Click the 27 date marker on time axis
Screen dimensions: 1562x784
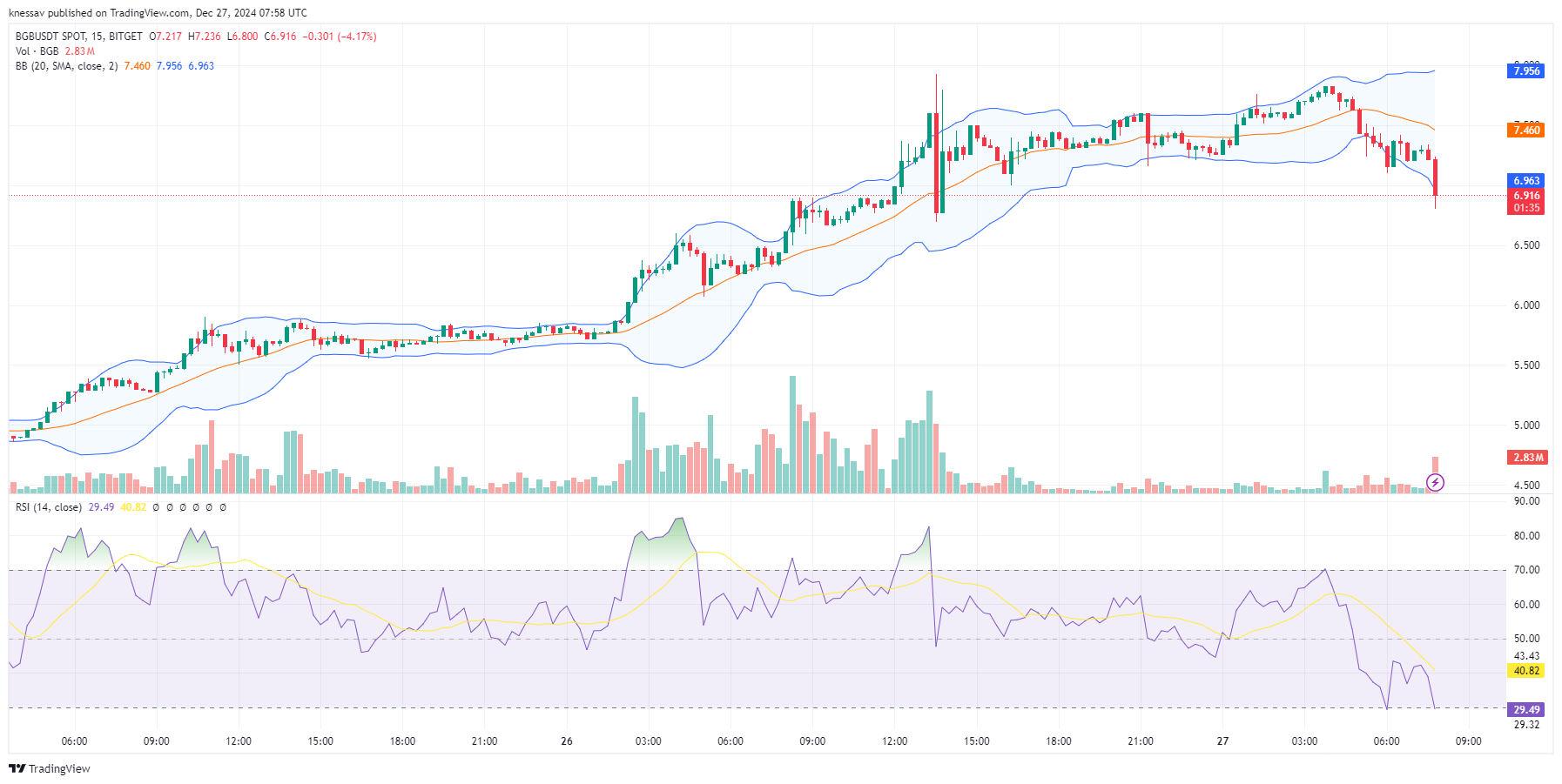tap(1222, 741)
